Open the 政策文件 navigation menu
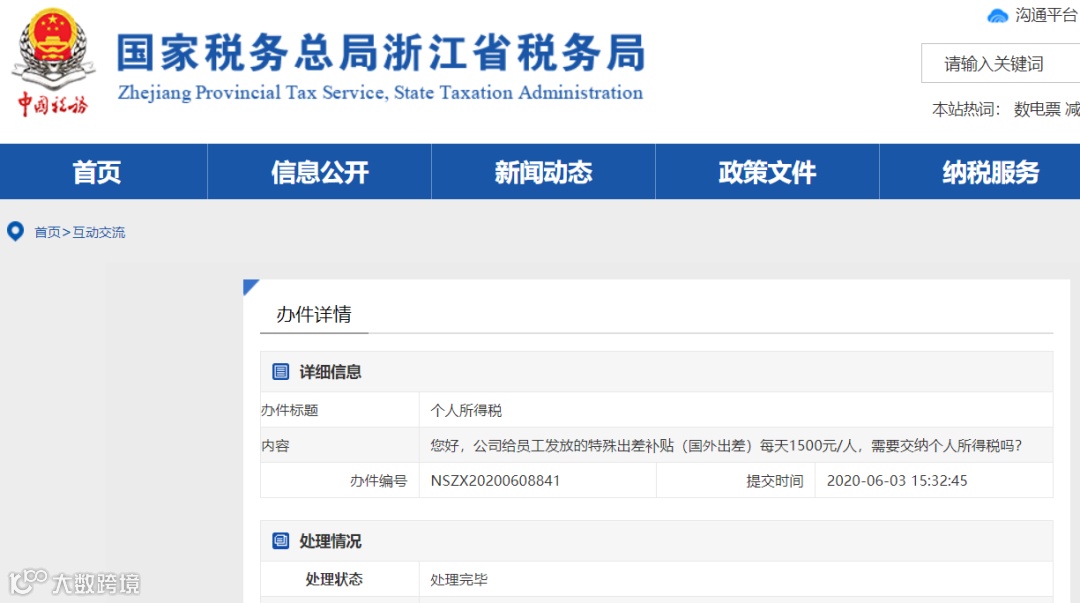The width and height of the screenshot is (1080, 603). (765, 171)
